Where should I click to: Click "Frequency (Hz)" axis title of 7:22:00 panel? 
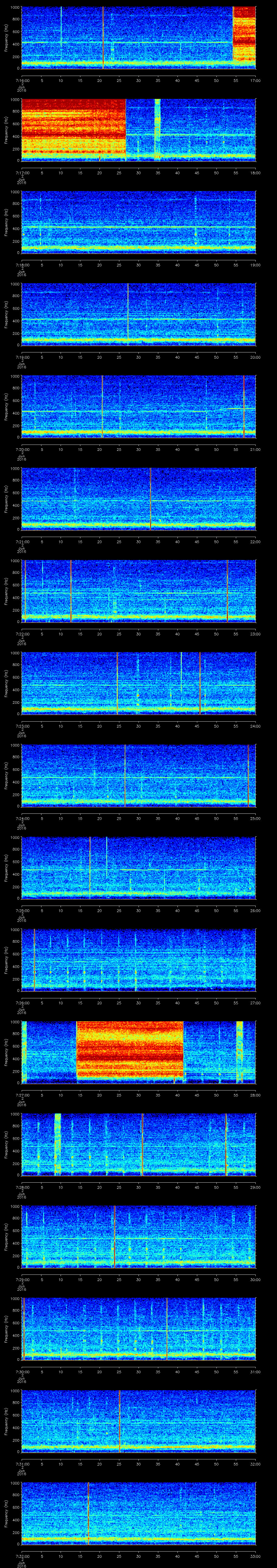[6, 591]
